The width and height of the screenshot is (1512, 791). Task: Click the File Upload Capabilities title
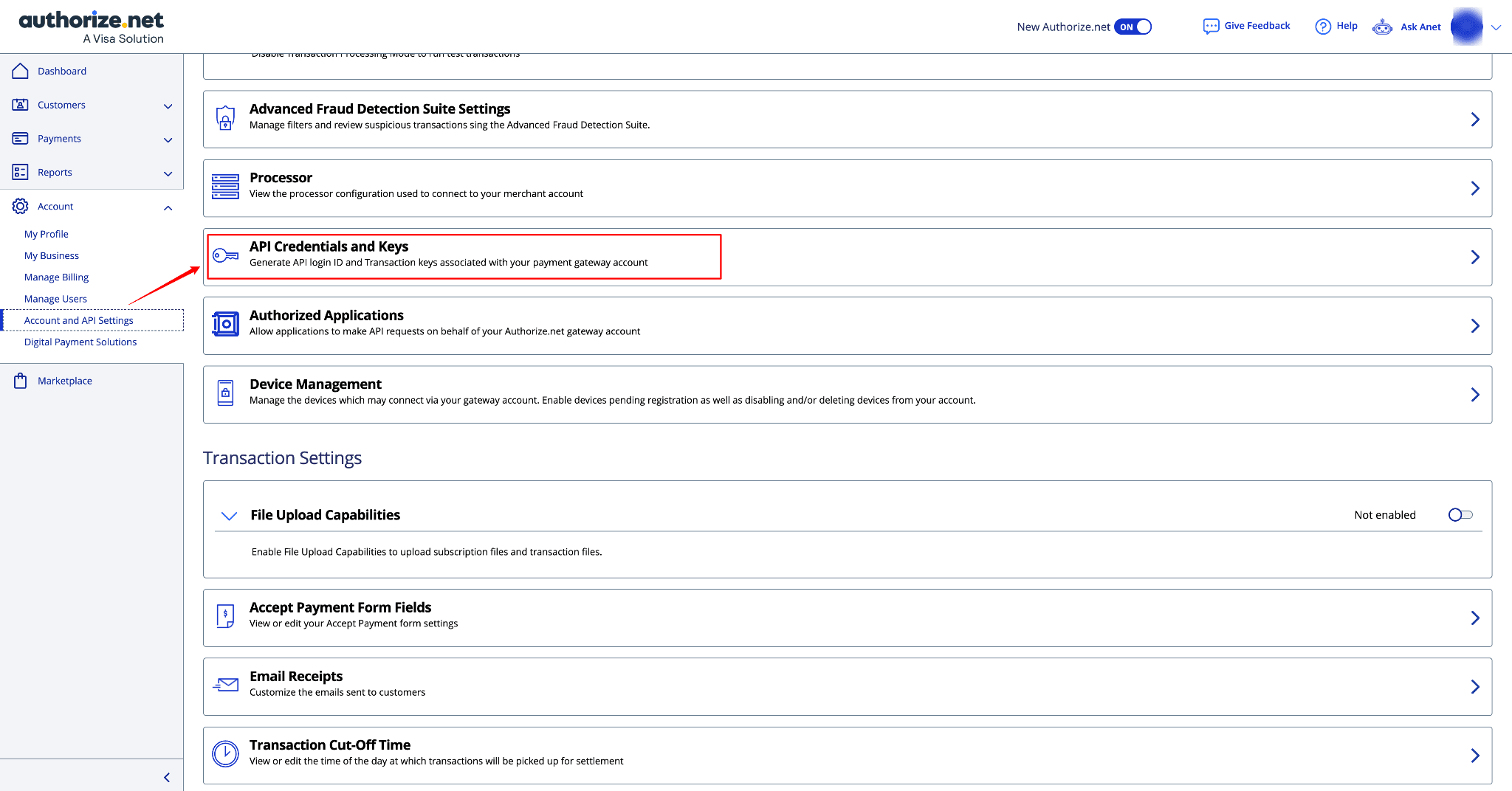tap(325, 515)
